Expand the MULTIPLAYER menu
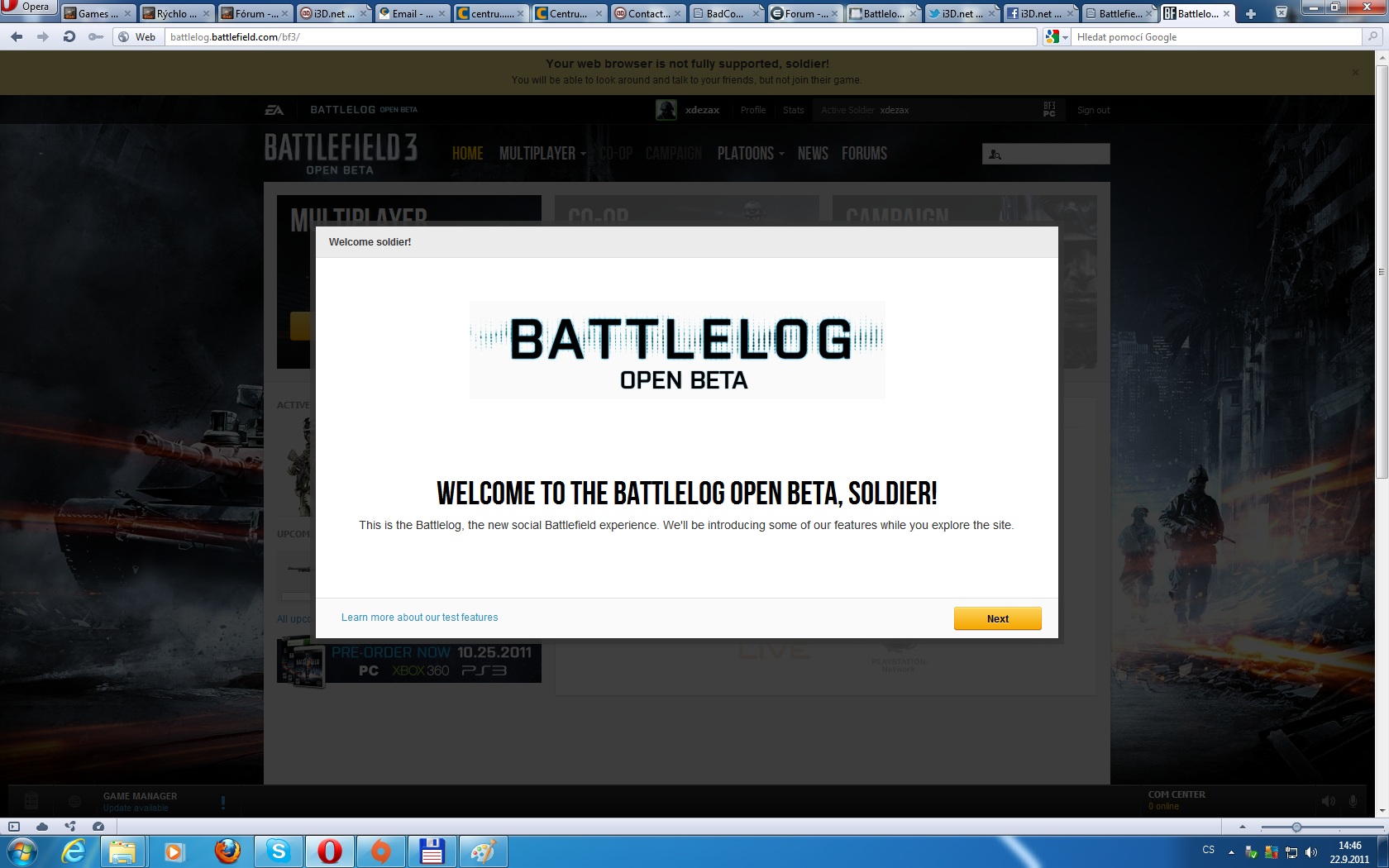Image resolution: width=1389 pixels, height=868 pixels. (x=542, y=154)
